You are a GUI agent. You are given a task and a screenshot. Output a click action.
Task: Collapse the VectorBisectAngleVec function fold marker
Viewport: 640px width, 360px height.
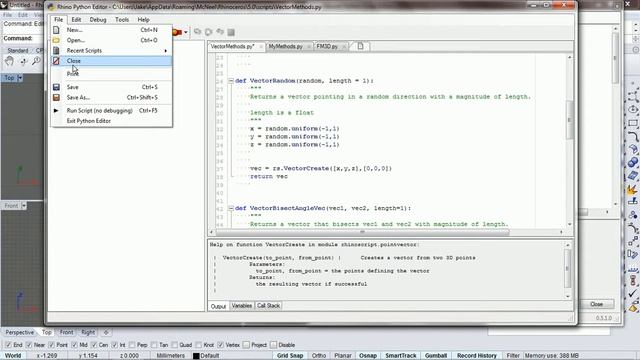231,208
